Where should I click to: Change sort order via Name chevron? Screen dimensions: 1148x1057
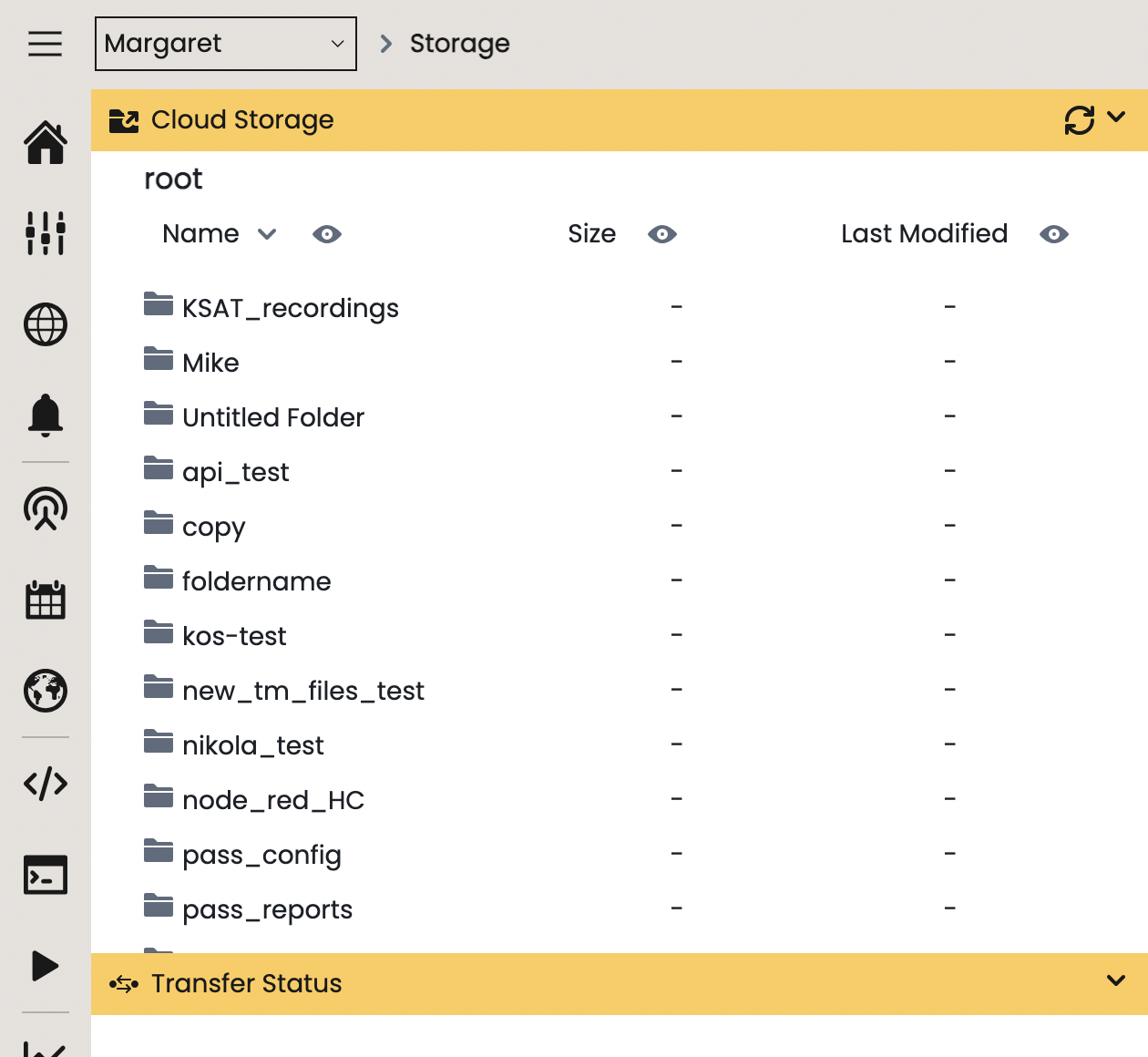coord(267,234)
